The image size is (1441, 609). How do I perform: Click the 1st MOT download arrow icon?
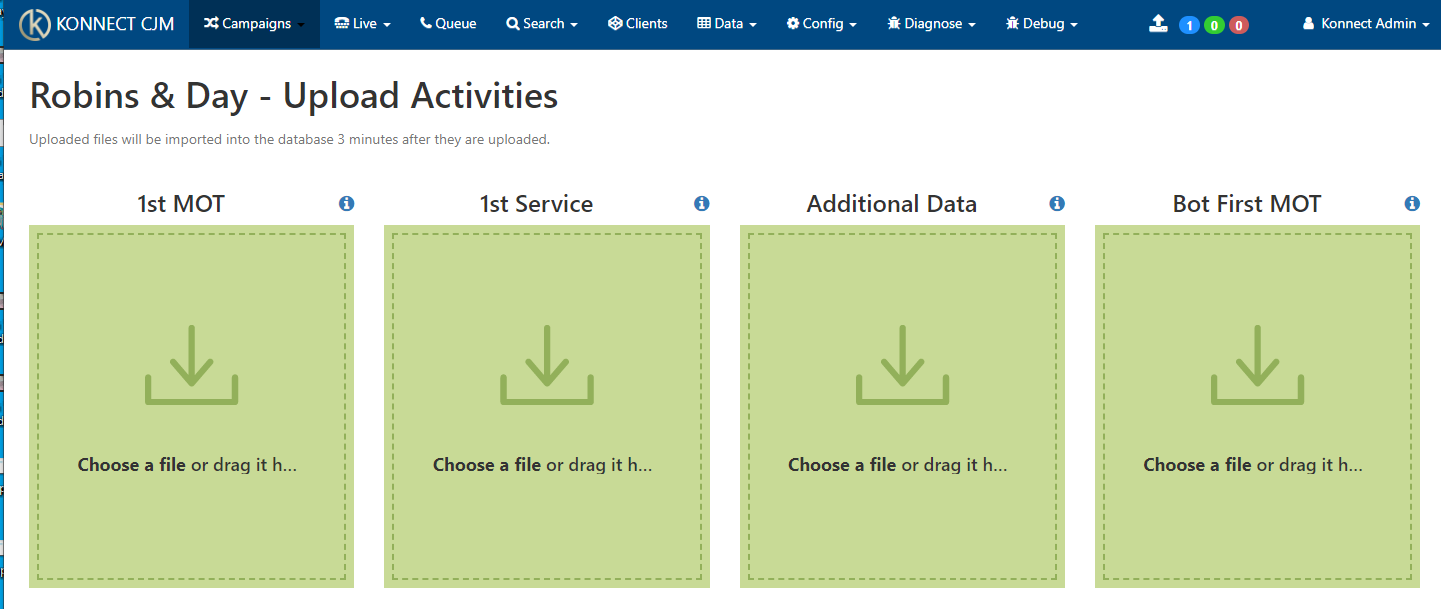click(x=191, y=364)
